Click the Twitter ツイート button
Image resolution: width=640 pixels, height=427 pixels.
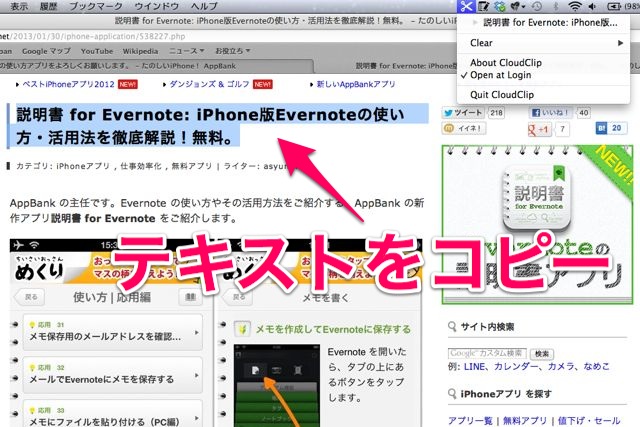click(463, 113)
